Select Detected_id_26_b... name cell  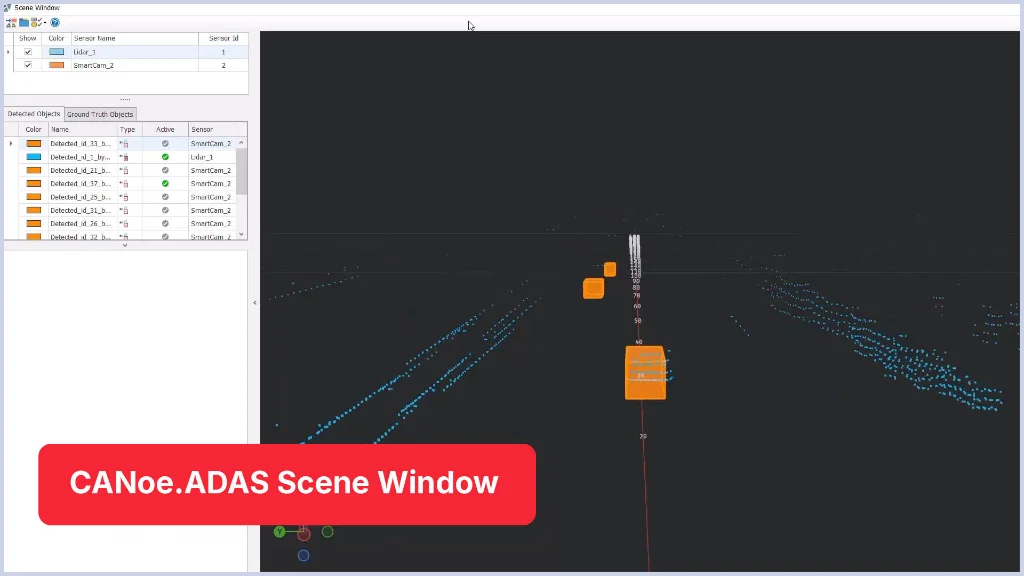coord(83,224)
